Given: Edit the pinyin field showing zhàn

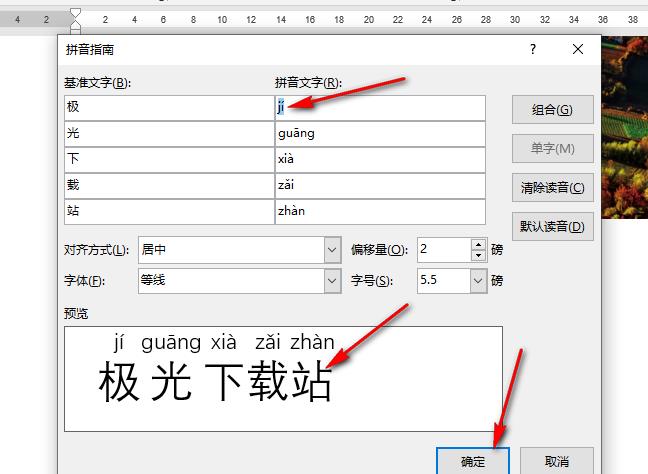Looking at the screenshot, I should pyautogui.click(x=380, y=212).
